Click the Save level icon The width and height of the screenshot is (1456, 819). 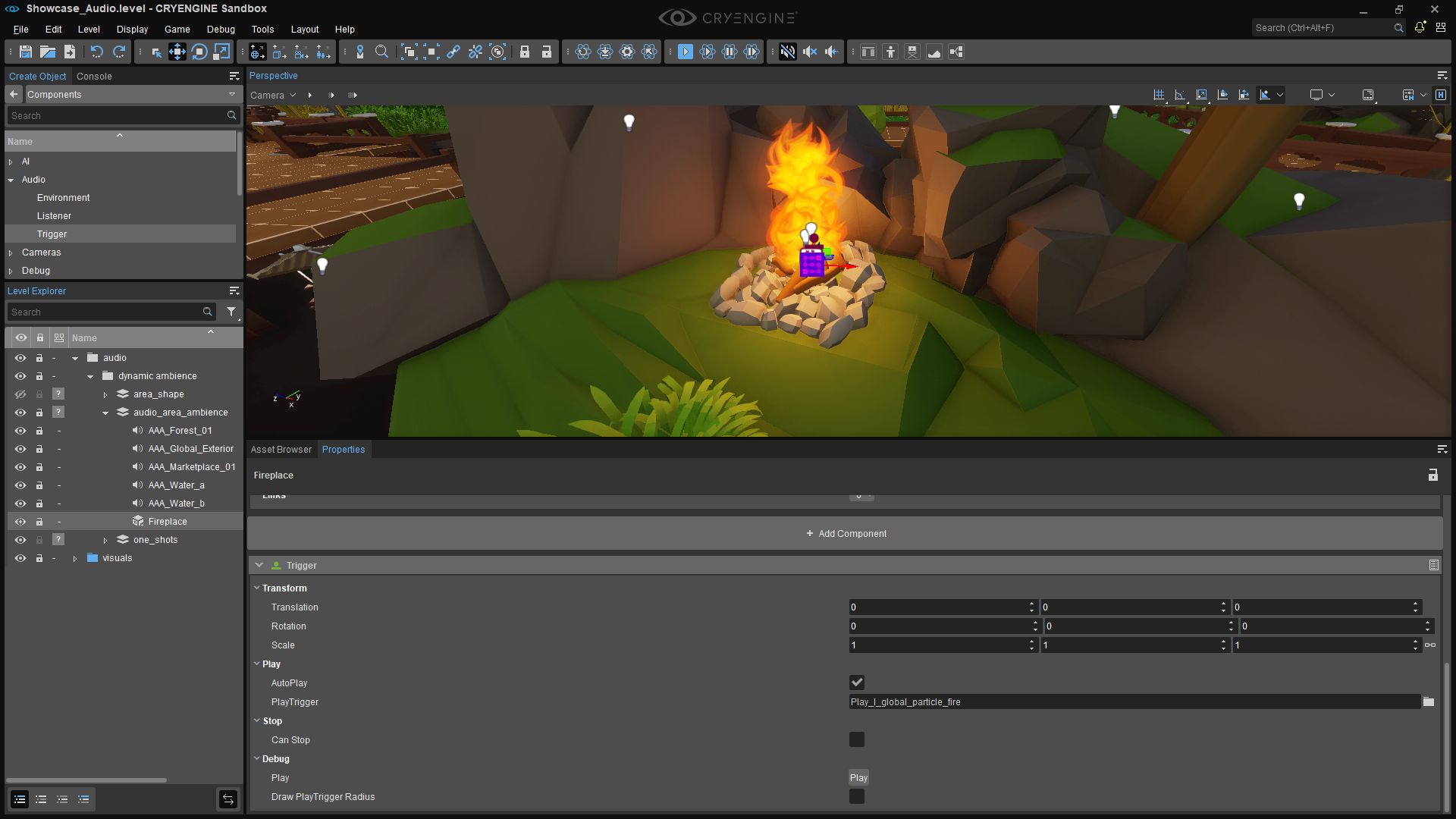[26, 52]
